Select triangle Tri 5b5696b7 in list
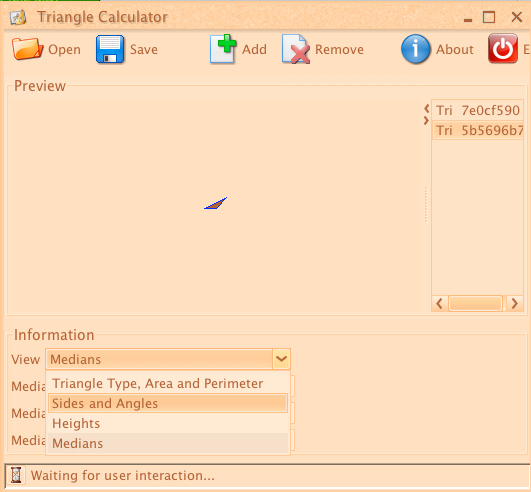Image resolution: width=531 pixels, height=492 pixels. click(x=478, y=130)
